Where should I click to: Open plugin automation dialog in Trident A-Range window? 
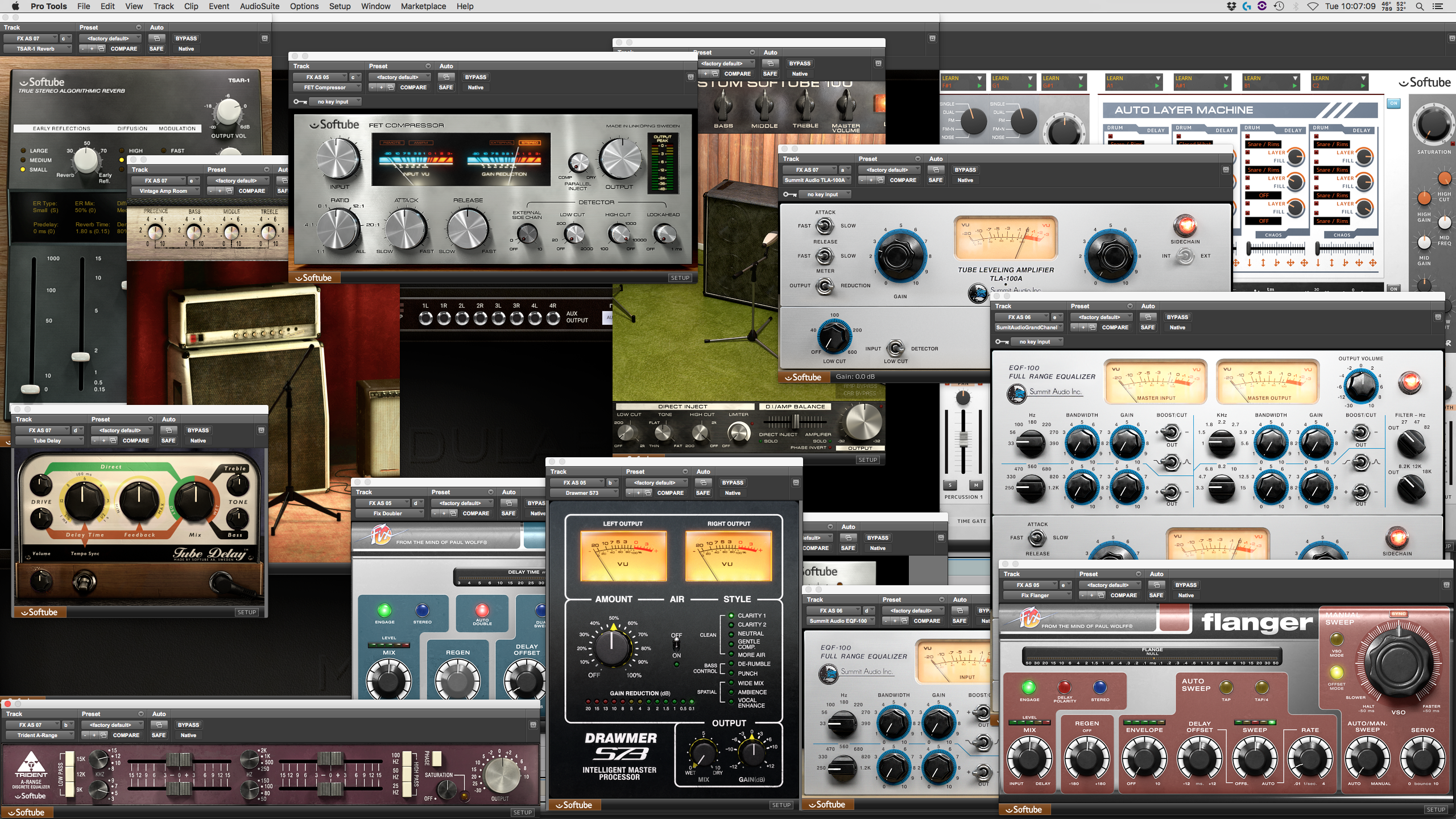(159, 725)
